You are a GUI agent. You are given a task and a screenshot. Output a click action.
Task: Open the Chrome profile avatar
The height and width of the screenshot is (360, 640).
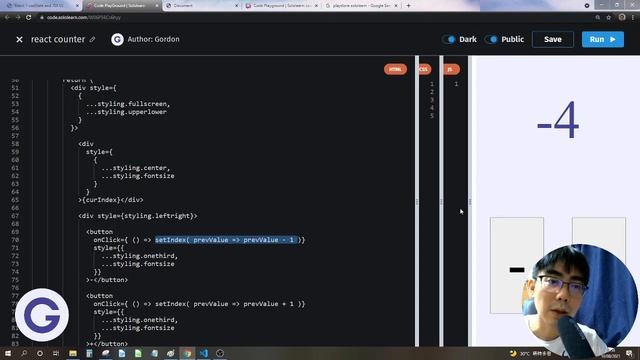click(x=622, y=17)
